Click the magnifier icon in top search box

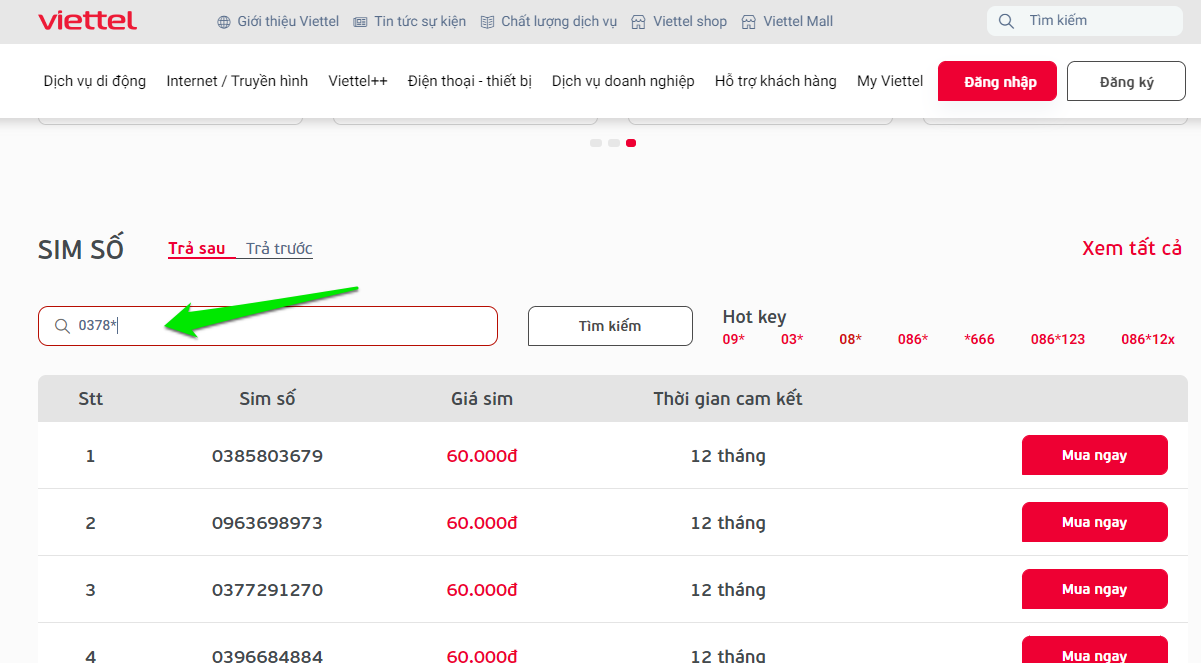(1007, 21)
